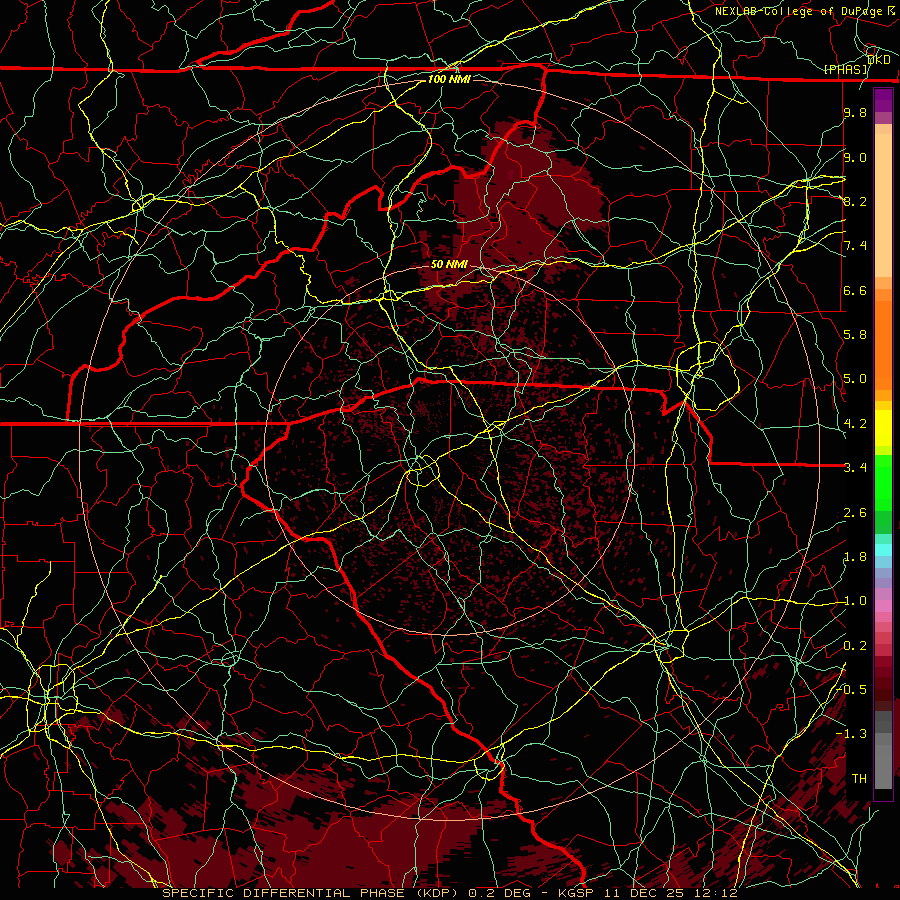Click the 4.2 legend value
Screen dimensions: 900x900
[x=855, y=424]
